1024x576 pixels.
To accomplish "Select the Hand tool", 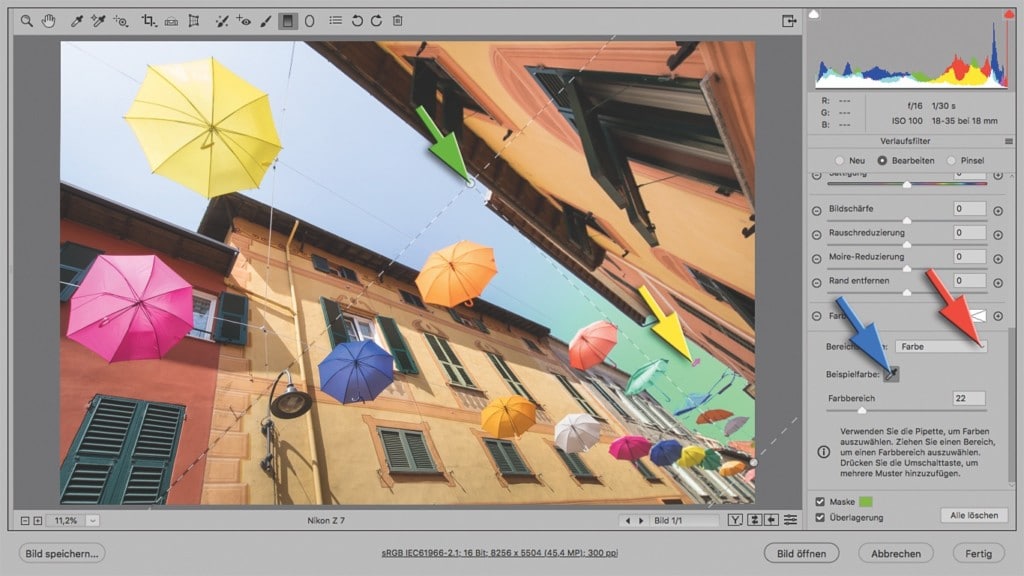I will pos(48,21).
